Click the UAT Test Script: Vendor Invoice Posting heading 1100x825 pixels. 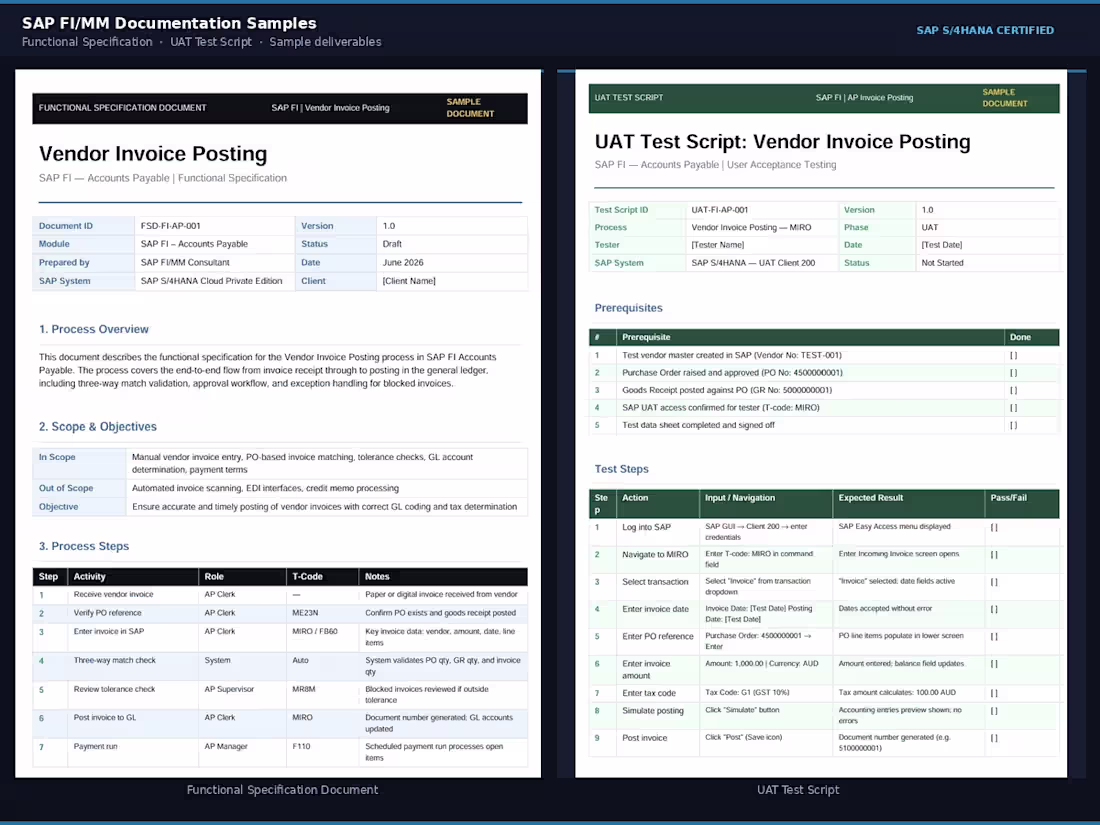(782, 142)
